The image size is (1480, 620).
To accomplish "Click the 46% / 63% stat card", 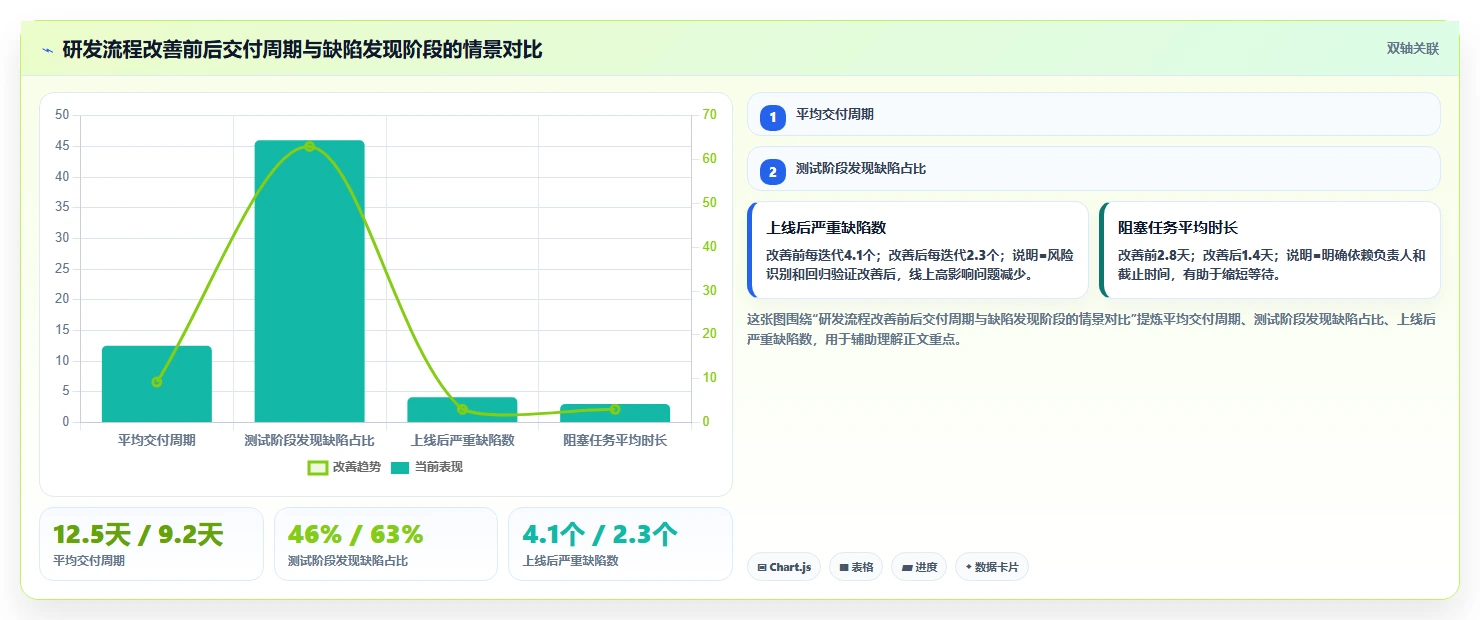I will tap(386, 544).
